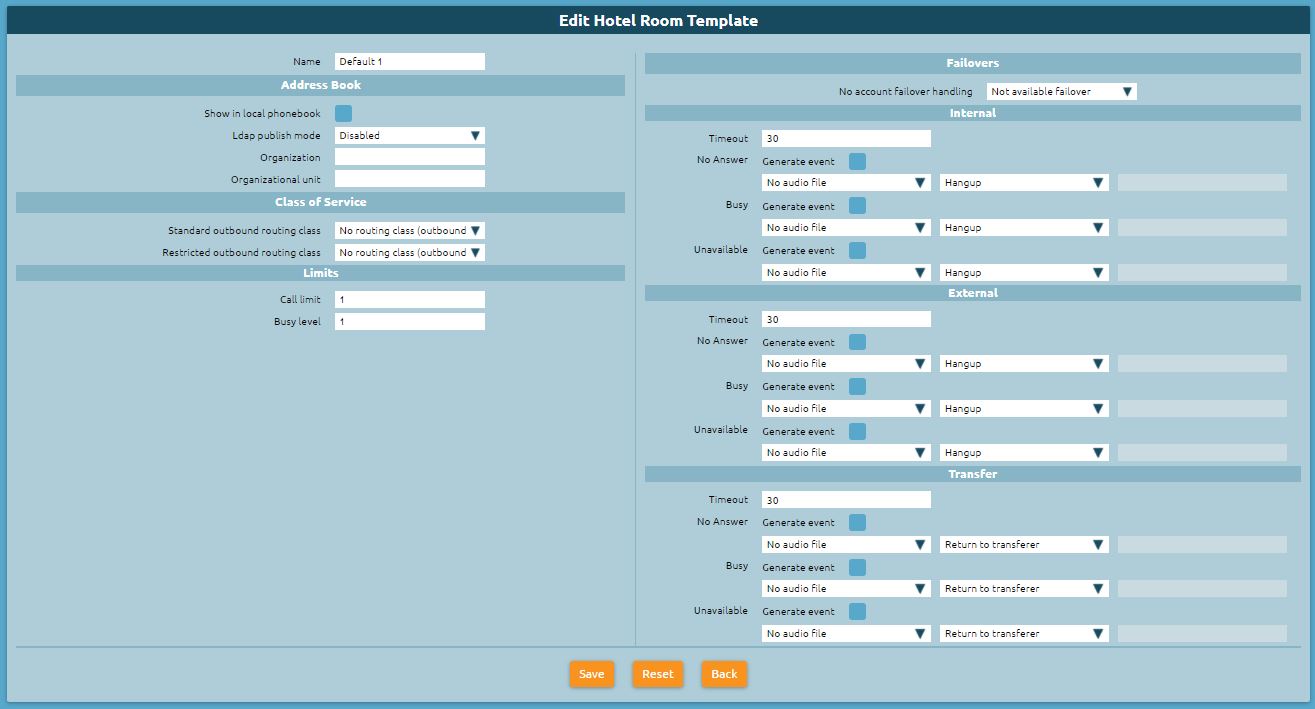1315x709 pixels.
Task: Enable Generate event for External No Answer
Action: tap(857, 342)
